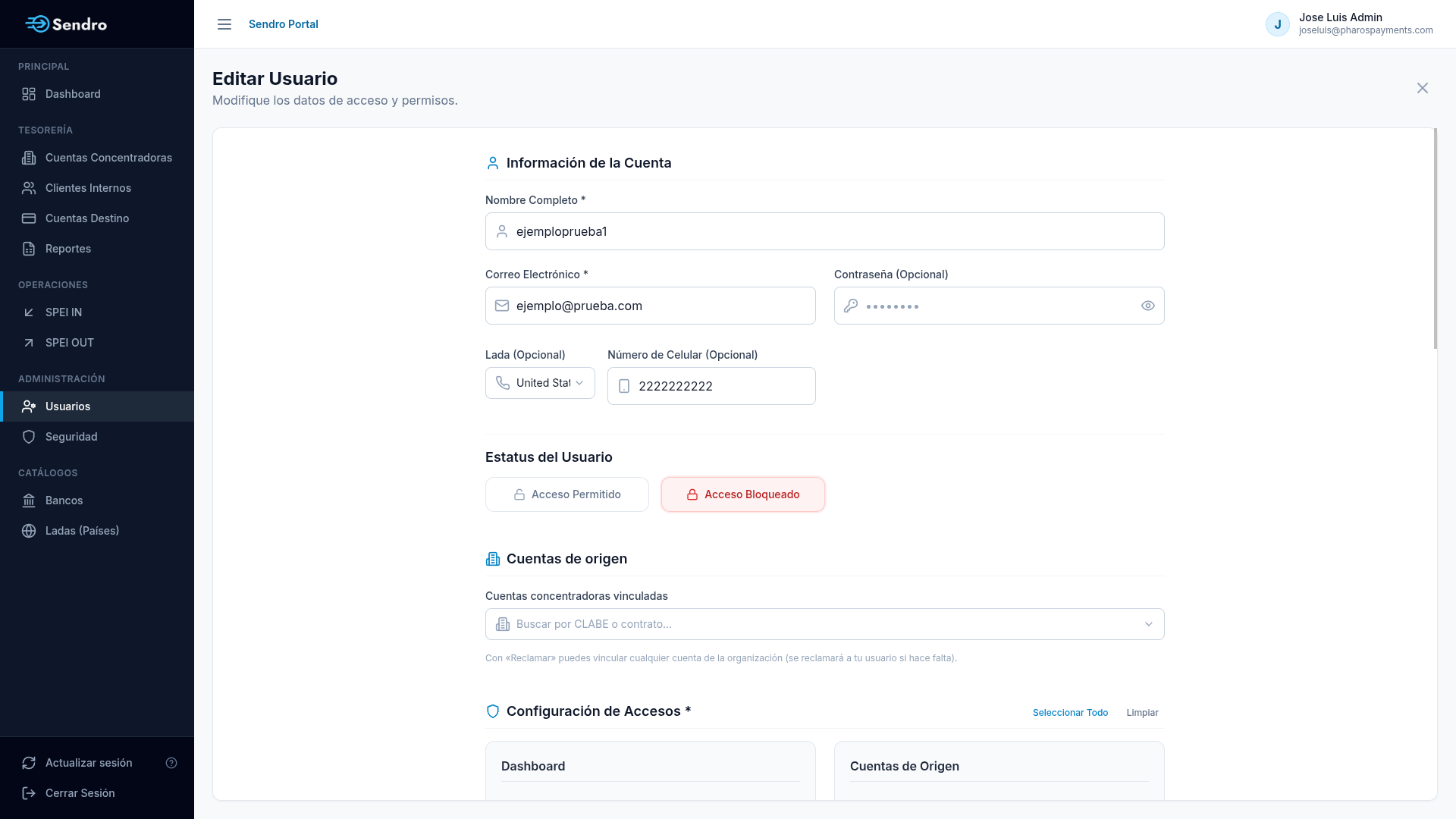Select the Acceso Permitido status
Viewport: 1456px width, 819px height.
[x=567, y=494]
